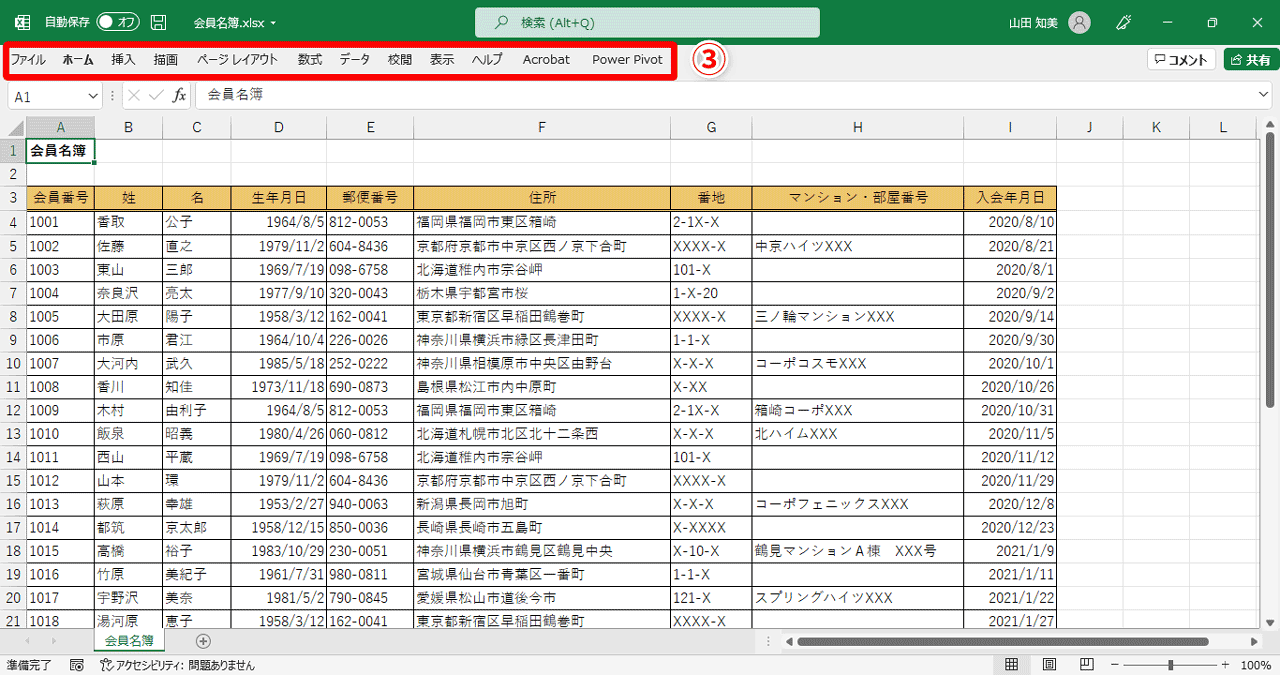Open the Name Box dropdown
Viewport: 1280px width, 675px height.
point(95,93)
